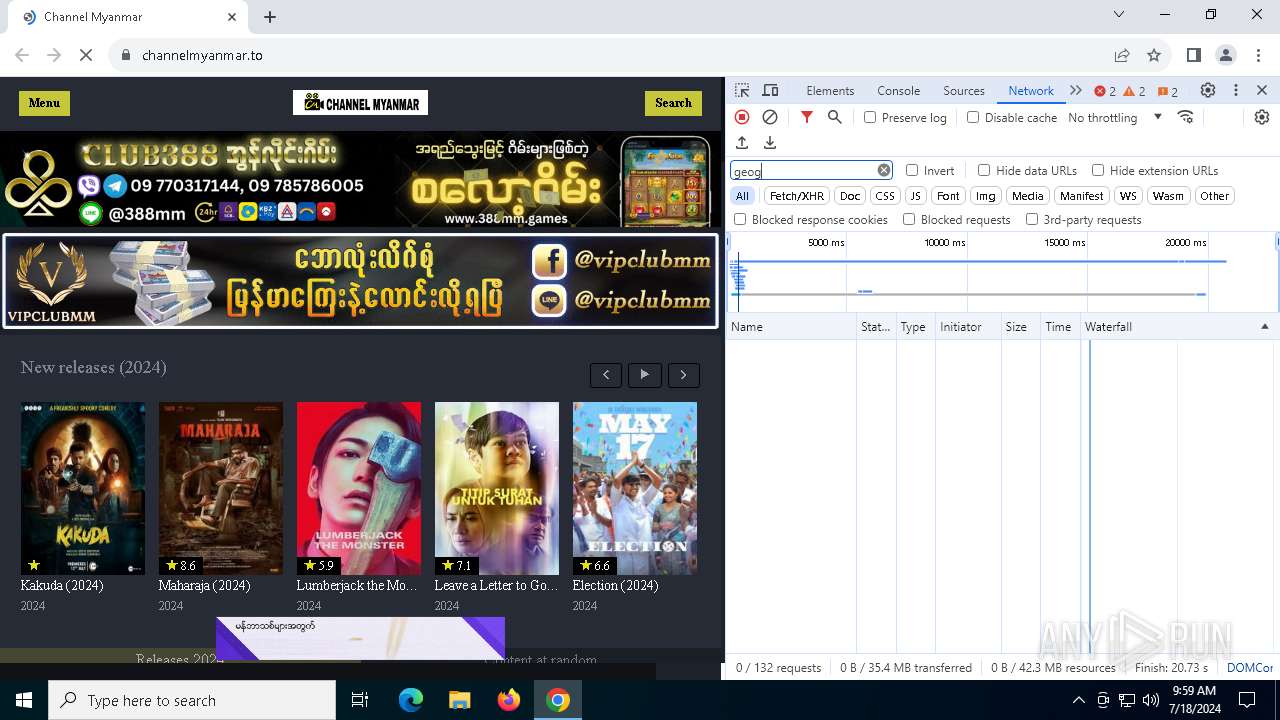Viewport: 1280px width, 720px height.
Task: Open Chrome tab search chevron
Action: pos(1119,14)
